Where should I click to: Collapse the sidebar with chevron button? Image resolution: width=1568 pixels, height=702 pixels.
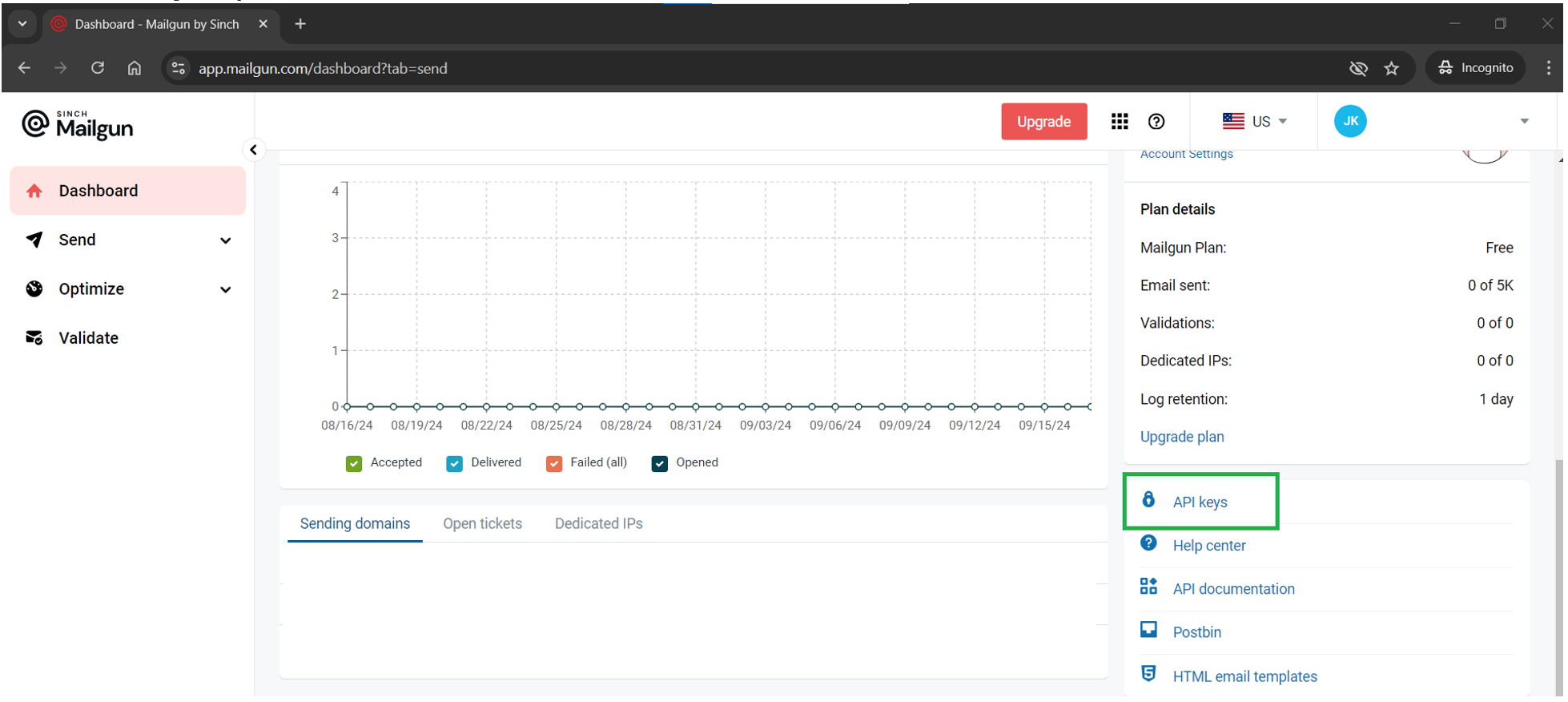click(x=253, y=150)
